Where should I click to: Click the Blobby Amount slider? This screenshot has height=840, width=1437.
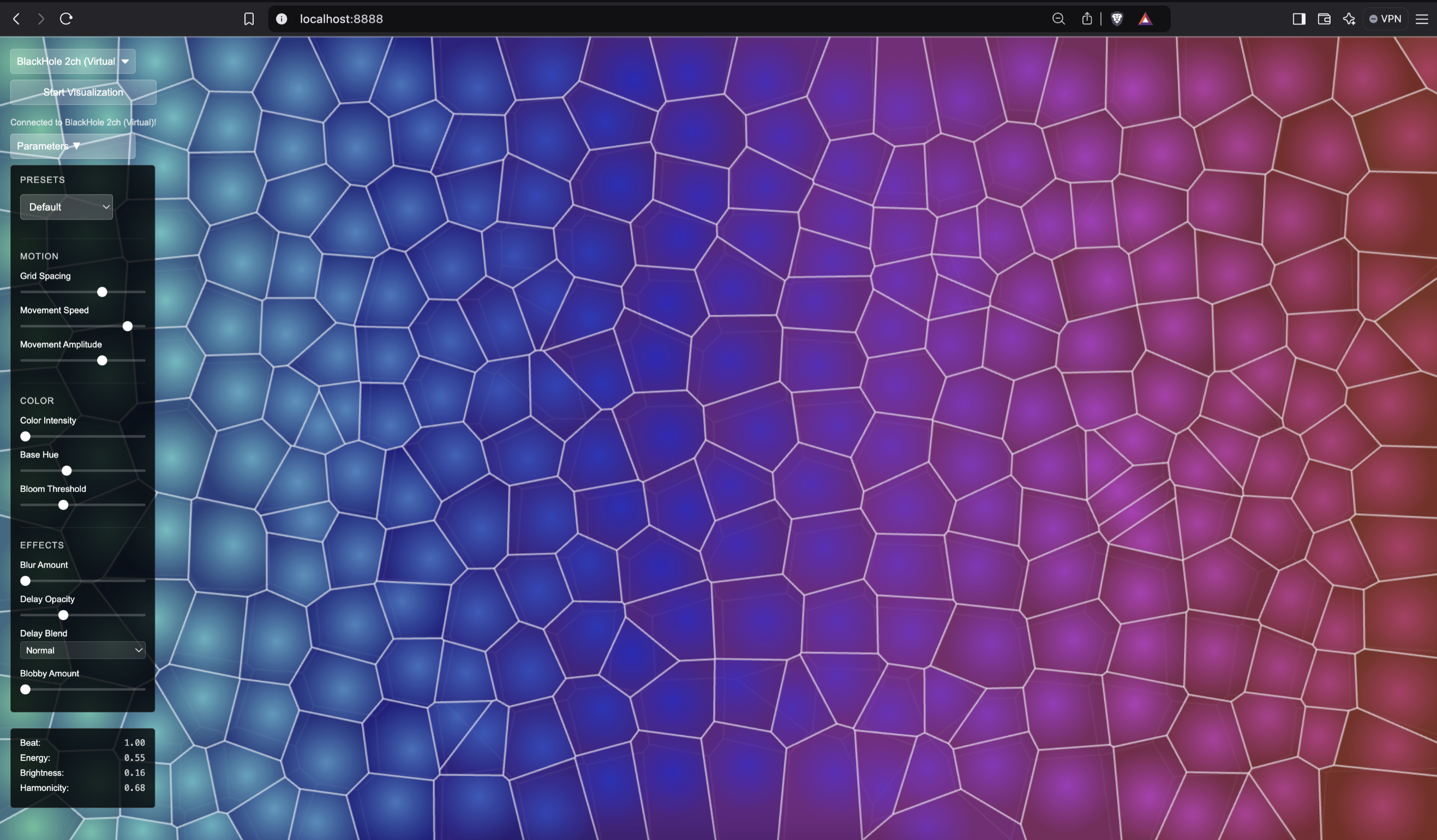83,689
